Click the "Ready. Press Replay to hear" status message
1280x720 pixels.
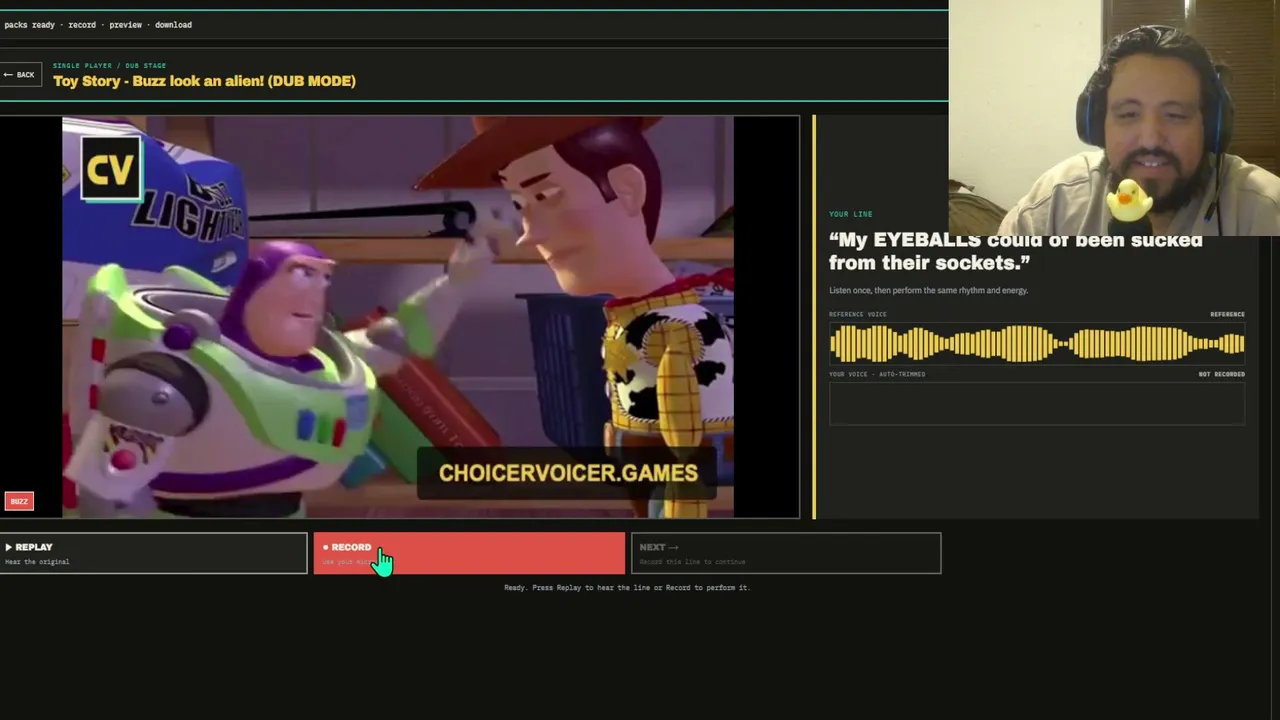(x=627, y=588)
